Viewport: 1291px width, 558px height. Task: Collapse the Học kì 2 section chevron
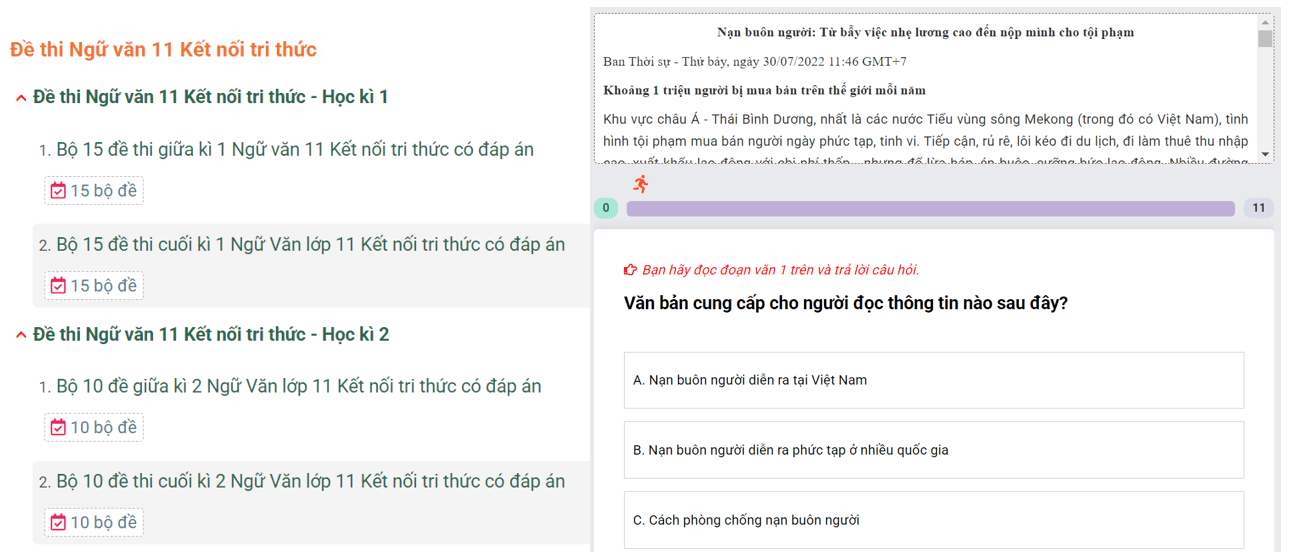pos(21,335)
